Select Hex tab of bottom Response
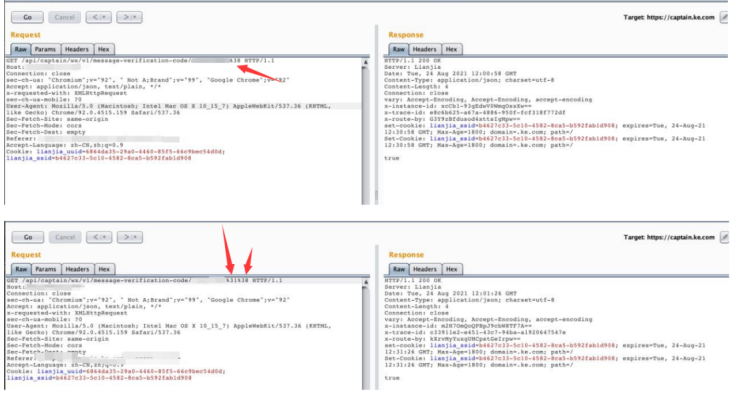The image size is (750, 403). pos(452,269)
